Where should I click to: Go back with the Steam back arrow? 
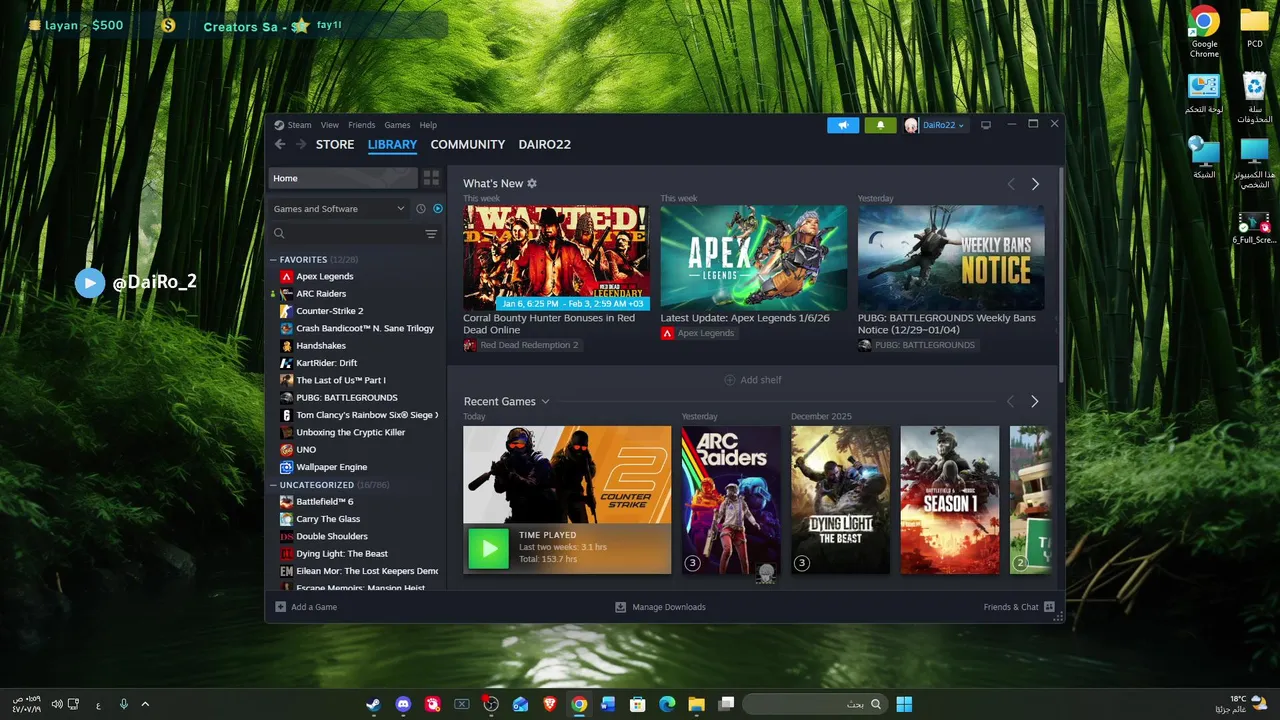pyautogui.click(x=281, y=144)
